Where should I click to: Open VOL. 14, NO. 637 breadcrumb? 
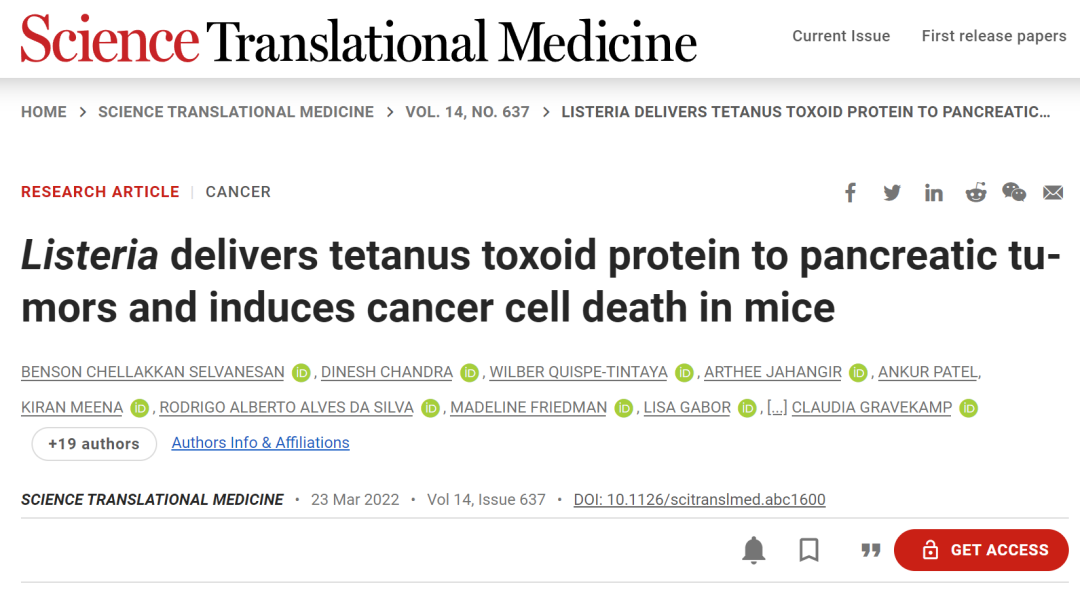click(x=467, y=112)
